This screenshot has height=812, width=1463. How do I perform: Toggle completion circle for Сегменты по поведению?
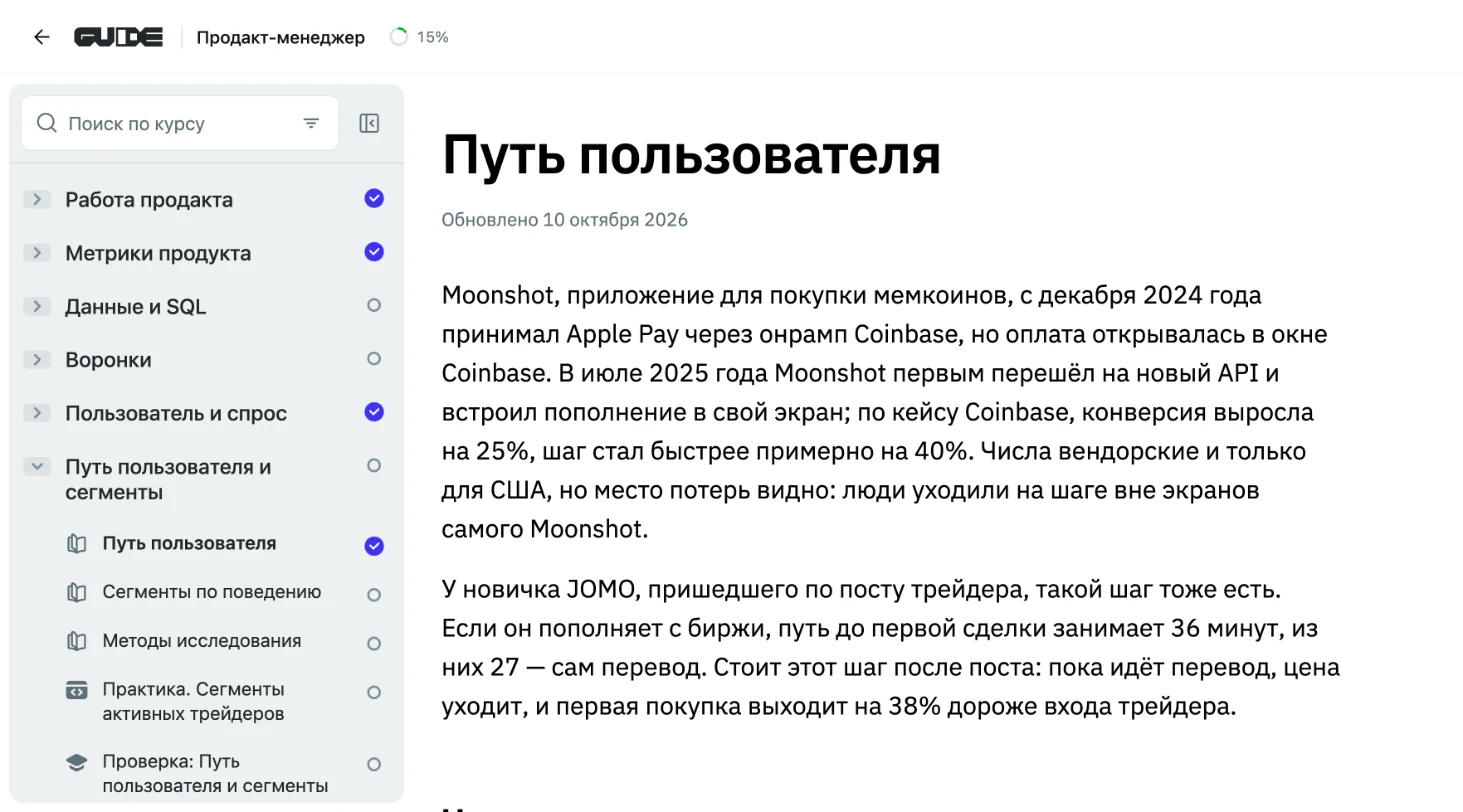point(374,595)
